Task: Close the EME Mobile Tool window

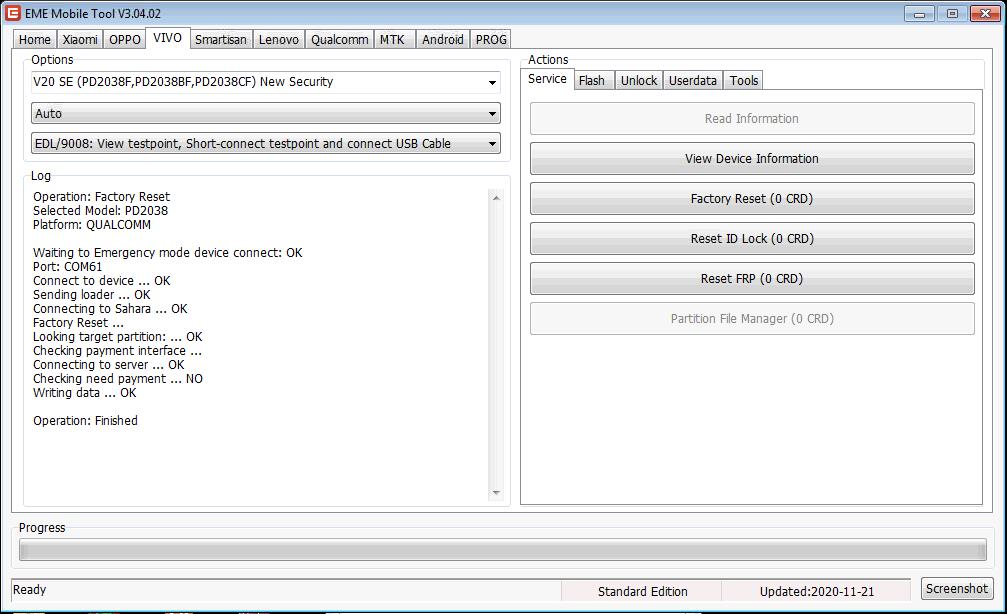Action: click(985, 13)
